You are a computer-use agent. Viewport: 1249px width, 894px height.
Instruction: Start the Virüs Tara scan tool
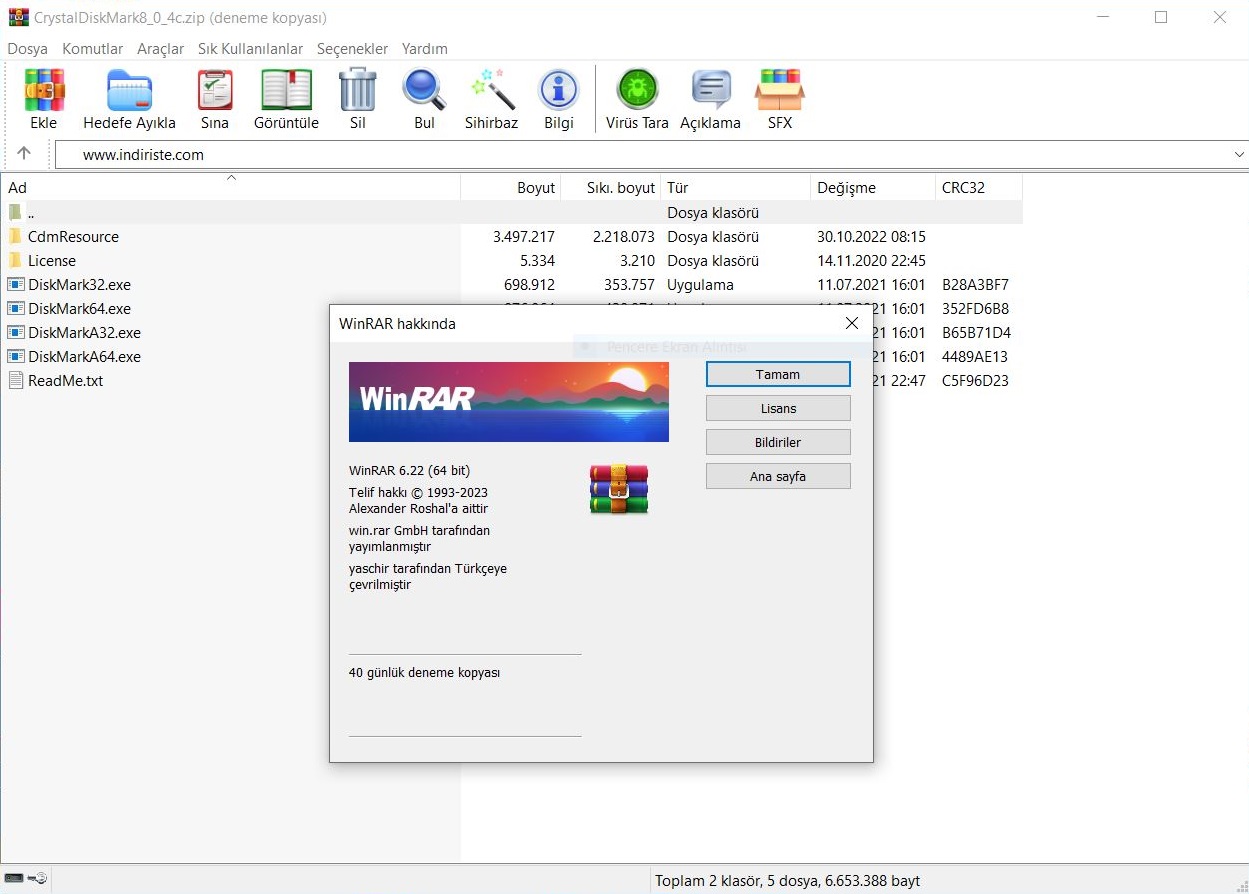637,90
